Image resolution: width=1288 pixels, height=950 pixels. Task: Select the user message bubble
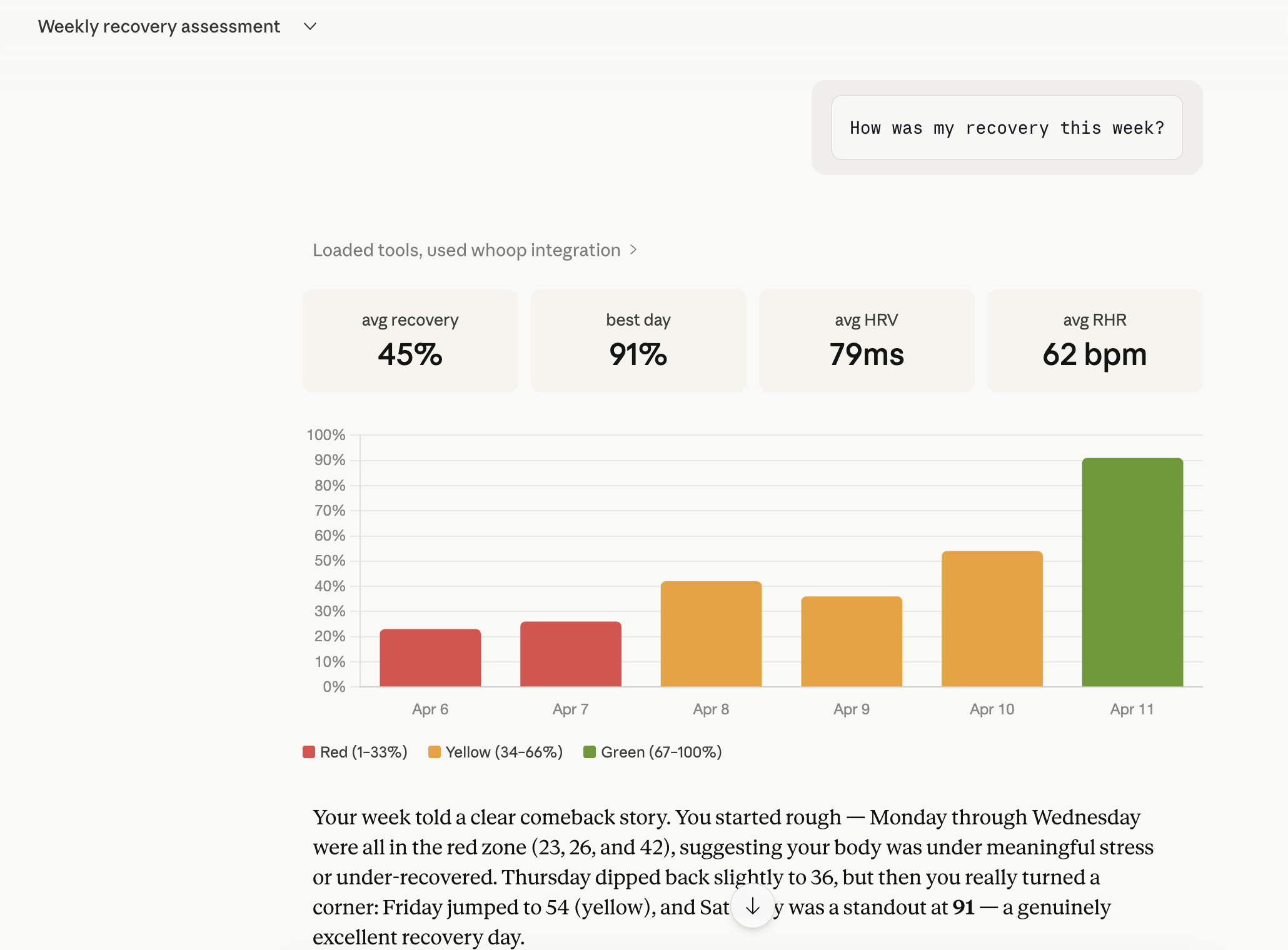point(1006,127)
